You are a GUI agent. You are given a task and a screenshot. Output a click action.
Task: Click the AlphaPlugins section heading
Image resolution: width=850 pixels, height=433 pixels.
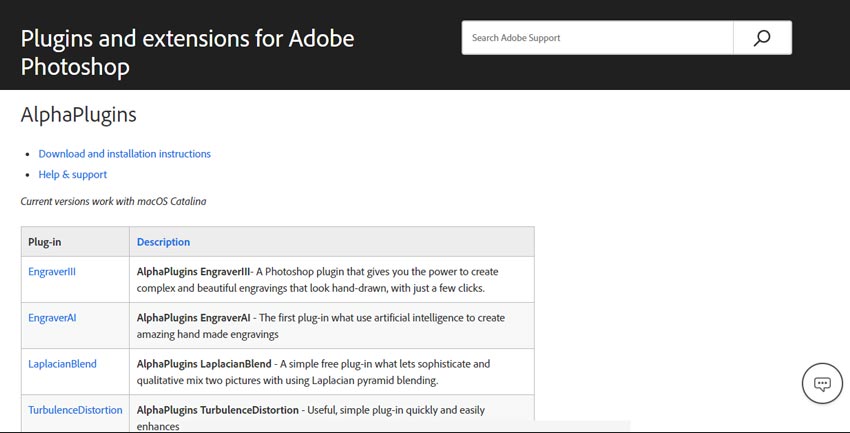click(x=78, y=115)
